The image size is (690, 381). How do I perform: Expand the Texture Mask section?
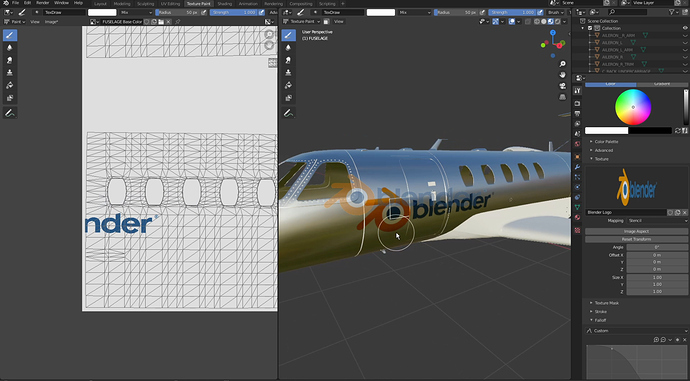[x=606, y=303]
